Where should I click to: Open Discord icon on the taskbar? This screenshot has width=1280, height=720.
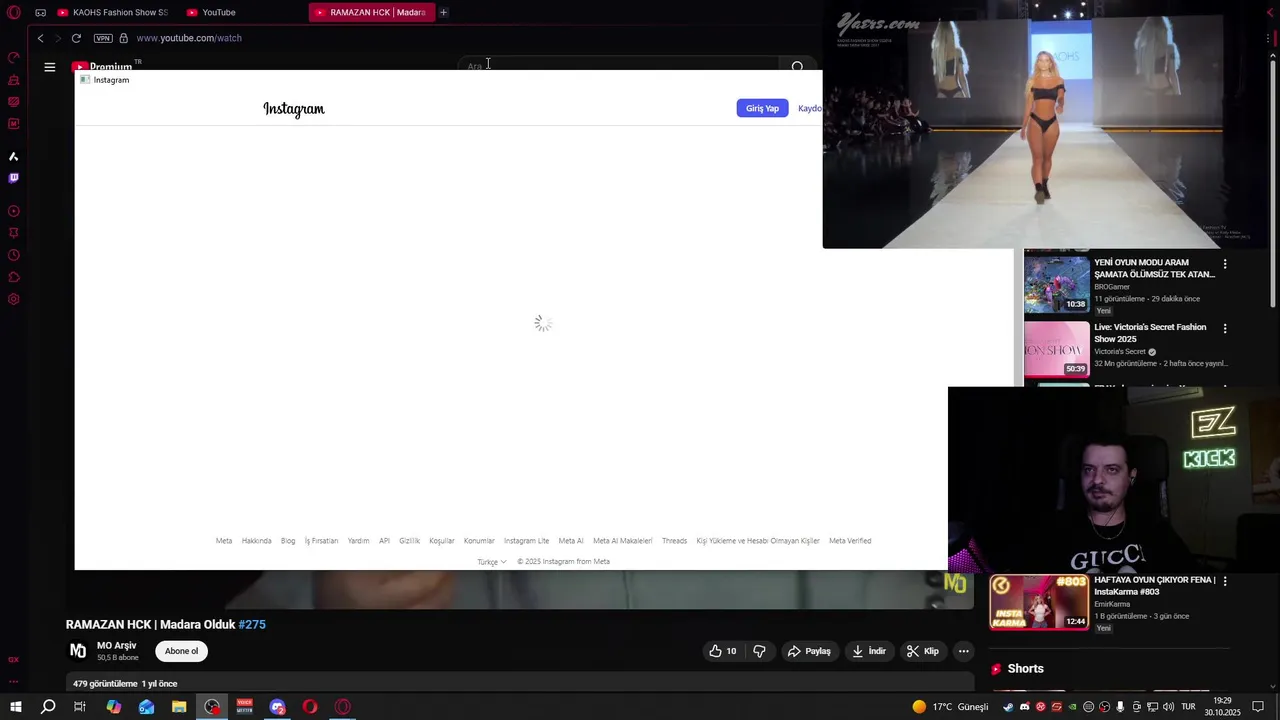pos(277,707)
